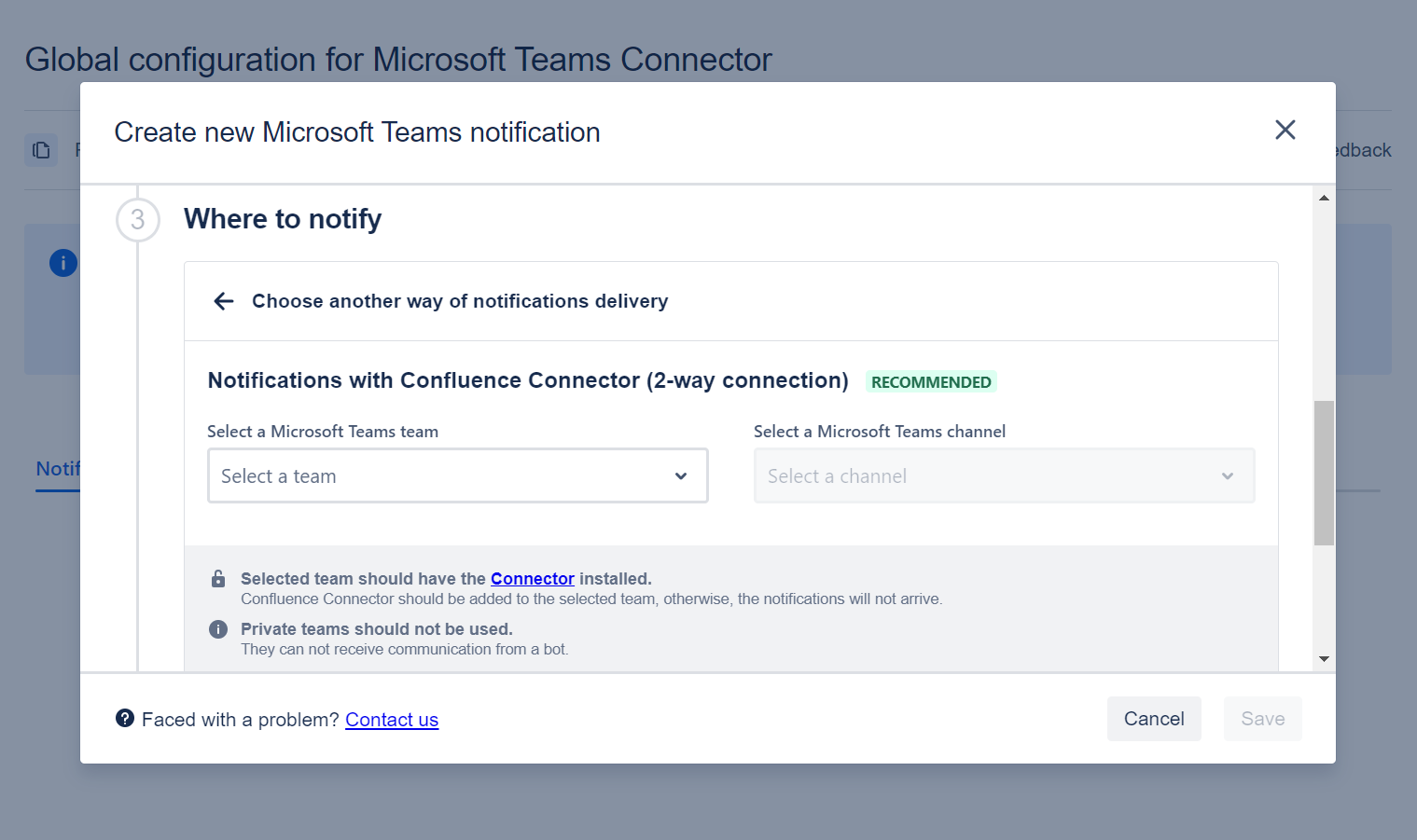The image size is (1417, 840).
Task: Open the Select a channel dropdown
Action: [1004, 475]
